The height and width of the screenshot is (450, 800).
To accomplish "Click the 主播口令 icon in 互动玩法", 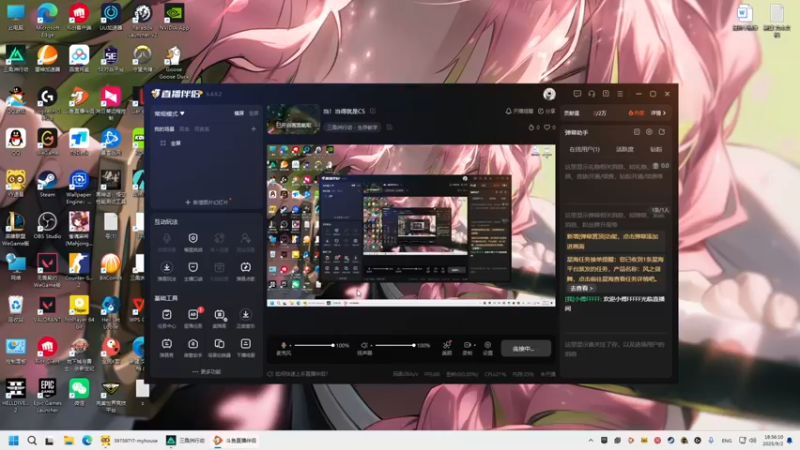I will tap(193, 267).
